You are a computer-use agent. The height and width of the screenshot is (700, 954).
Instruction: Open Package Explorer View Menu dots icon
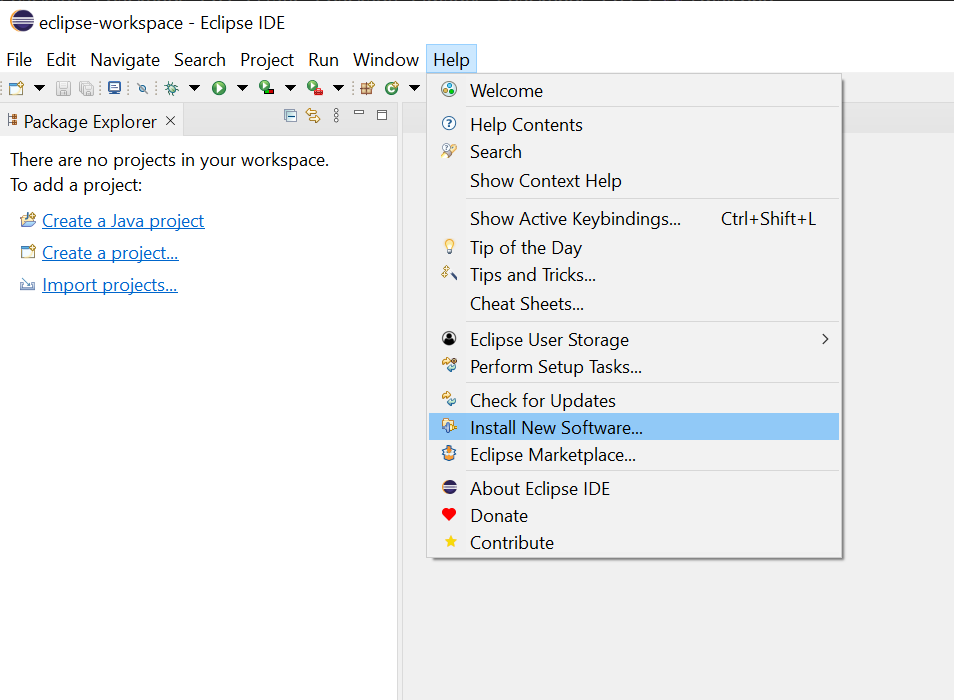pos(336,115)
